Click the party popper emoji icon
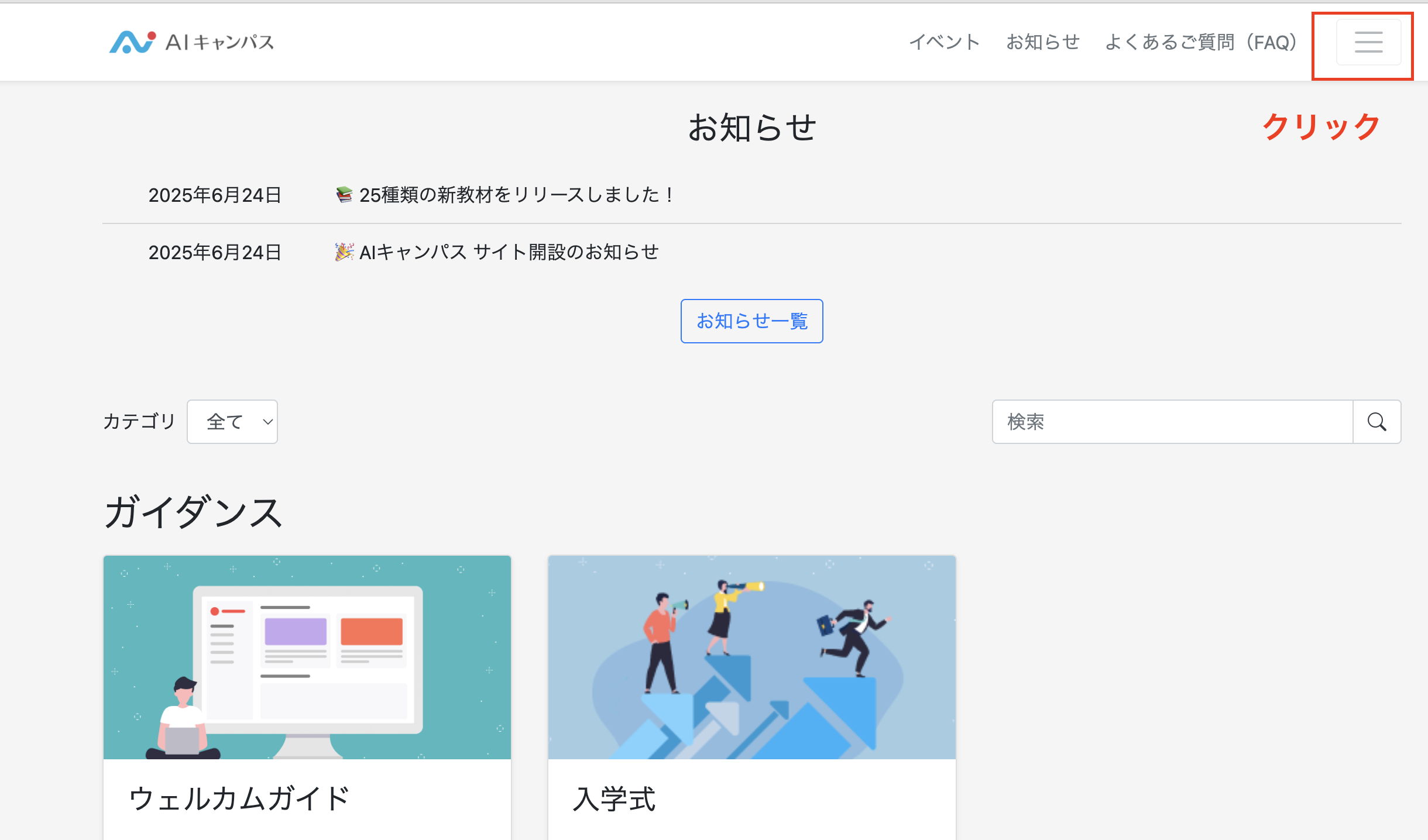 tap(344, 252)
